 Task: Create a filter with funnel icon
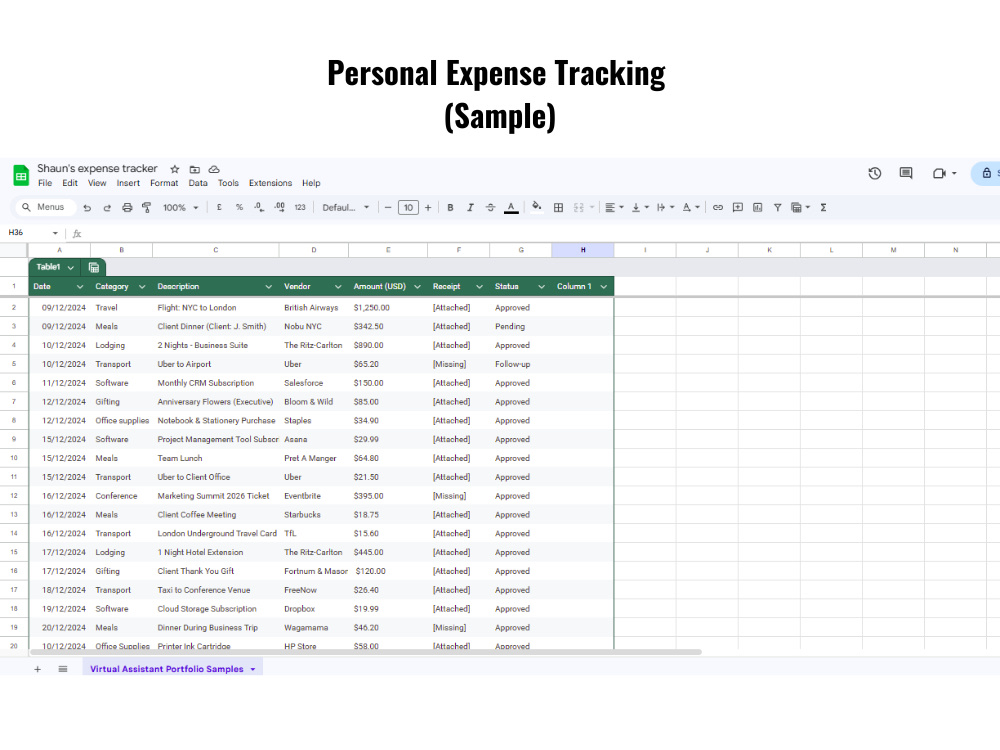click(777, 207)
